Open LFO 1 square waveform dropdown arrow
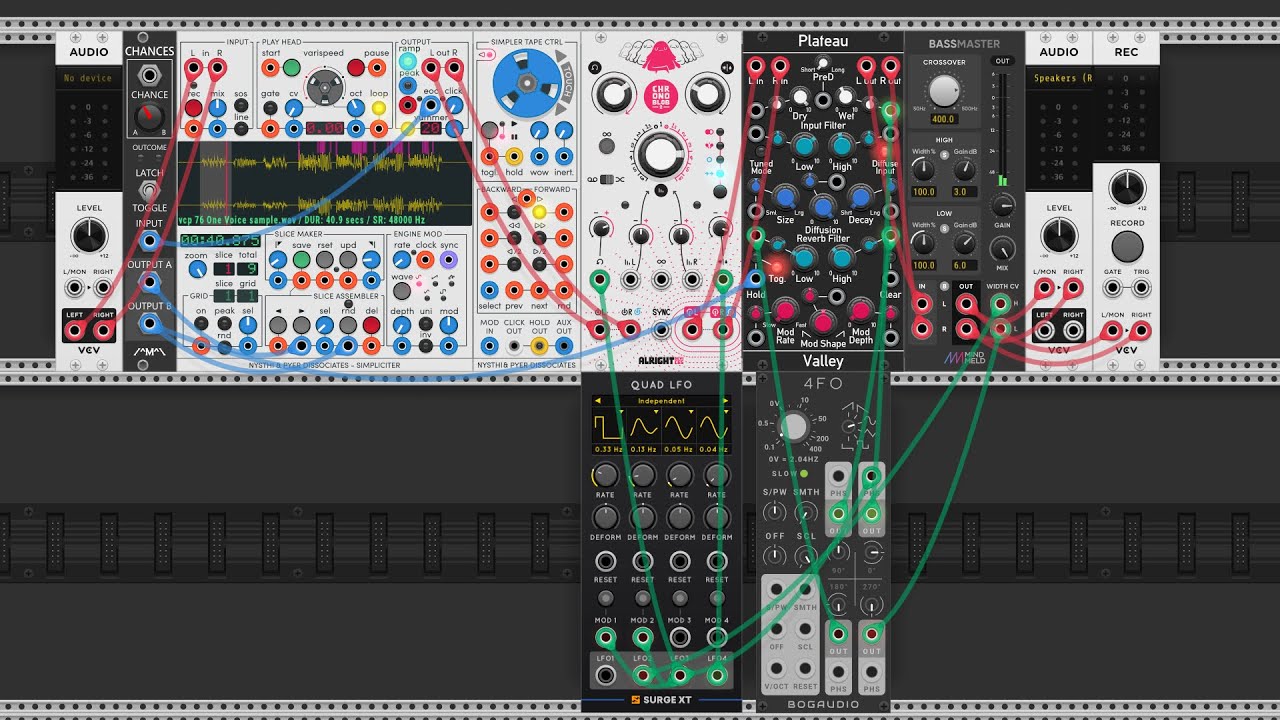Image resolution: width=1280 pixels, height=720 pixels. (x=621, y=412)
